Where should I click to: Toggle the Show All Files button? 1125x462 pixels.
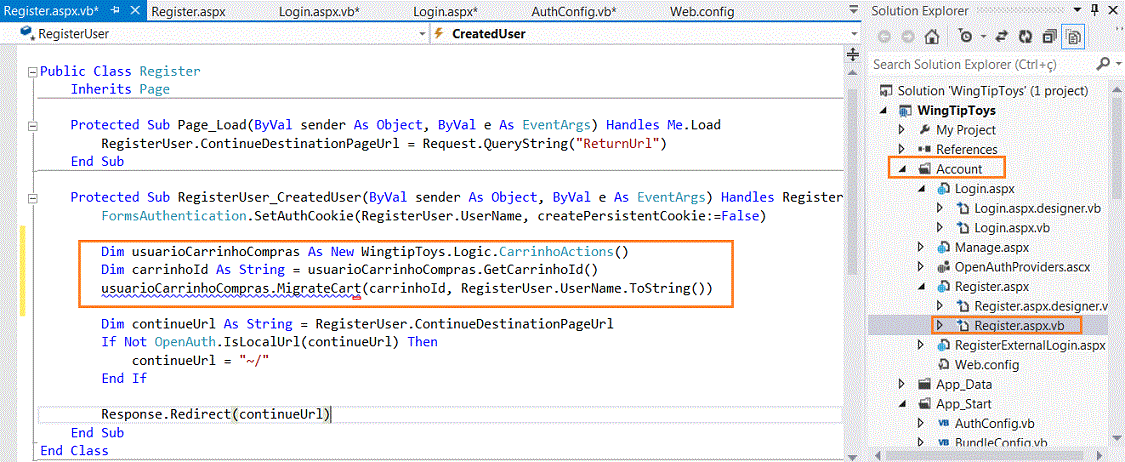[x=1074, y=37]
